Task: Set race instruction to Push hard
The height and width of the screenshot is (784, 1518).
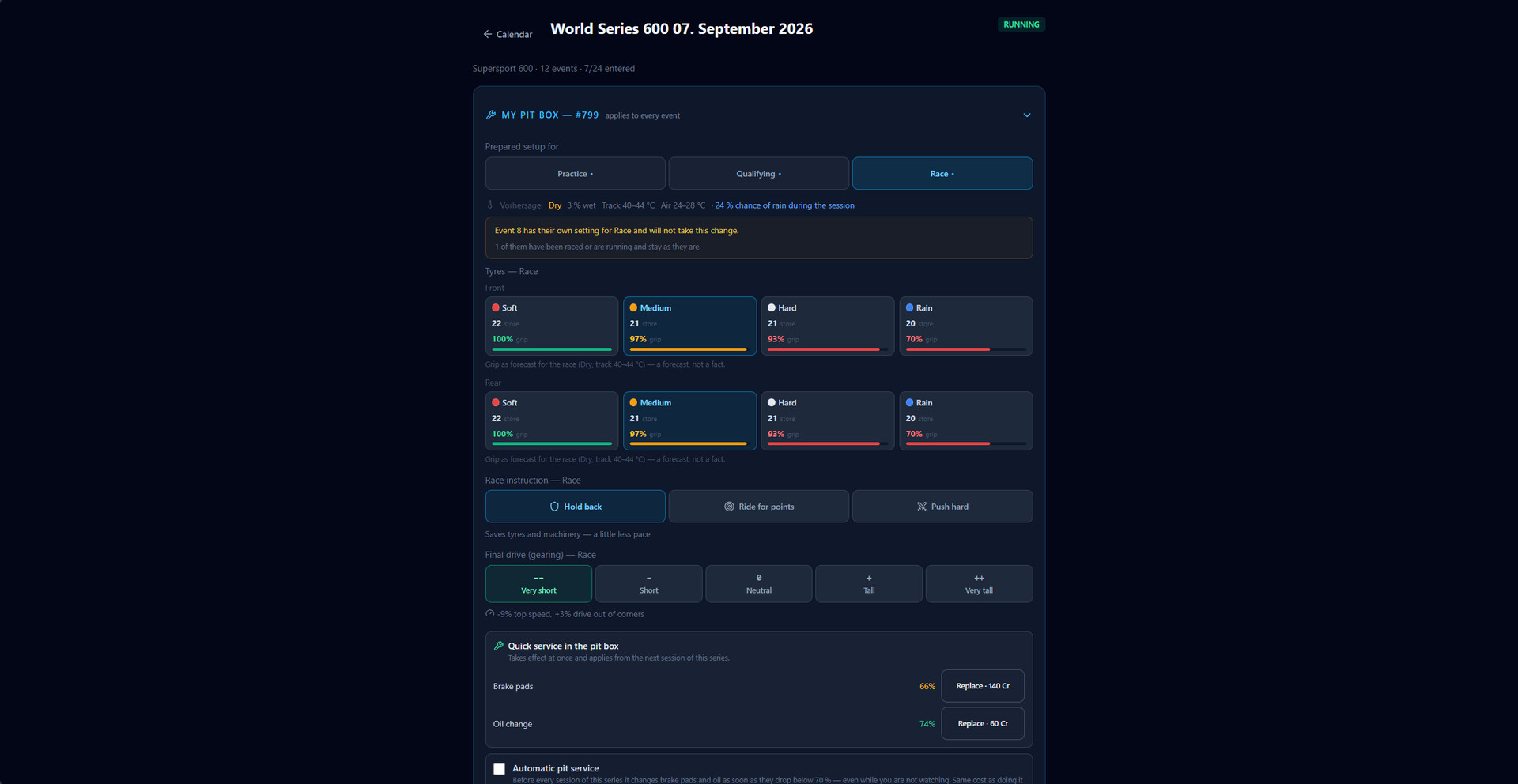Action: [942, 507]
